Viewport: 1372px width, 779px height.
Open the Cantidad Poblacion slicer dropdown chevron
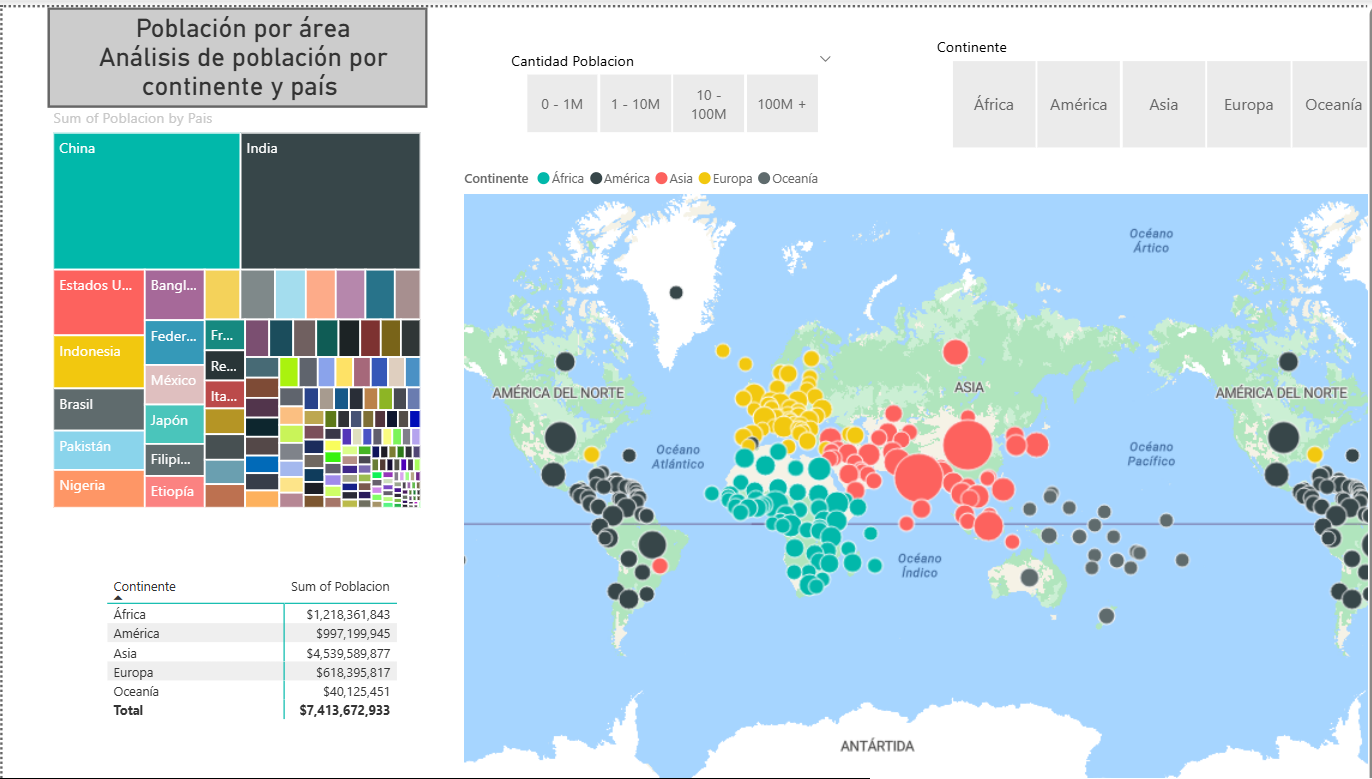[825, 59]
